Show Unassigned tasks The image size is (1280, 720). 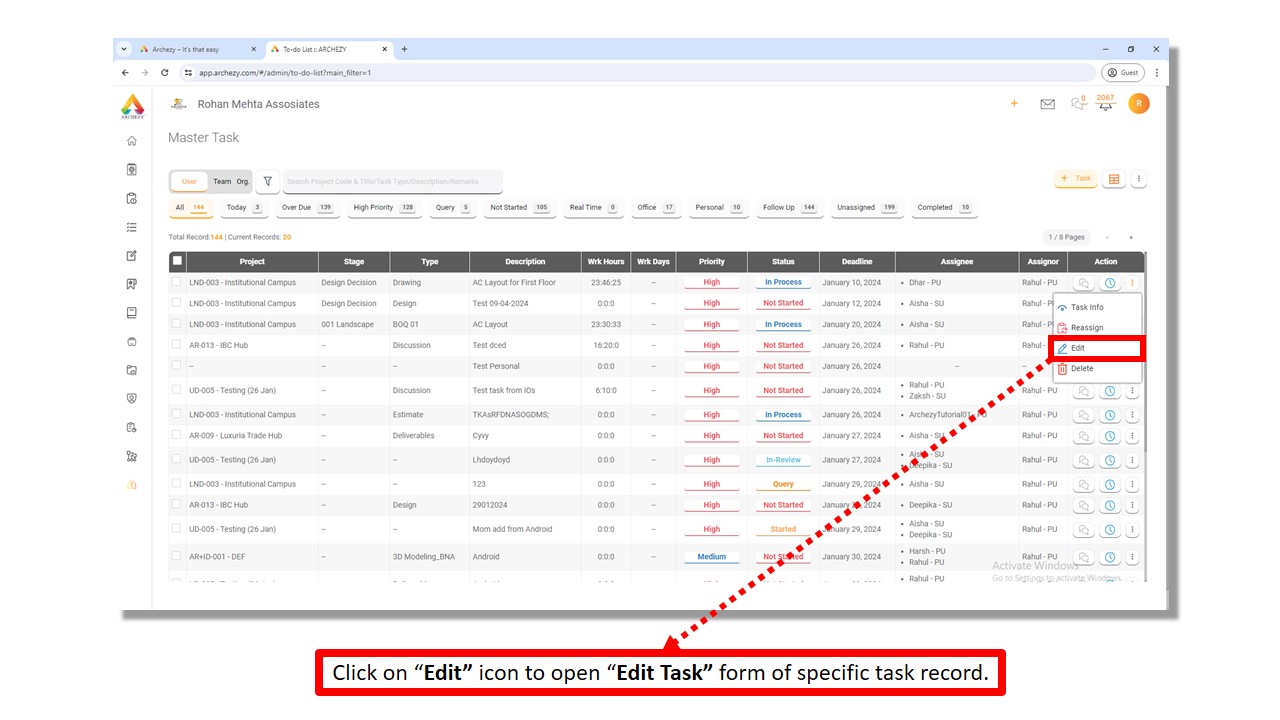tap(867, 208)
